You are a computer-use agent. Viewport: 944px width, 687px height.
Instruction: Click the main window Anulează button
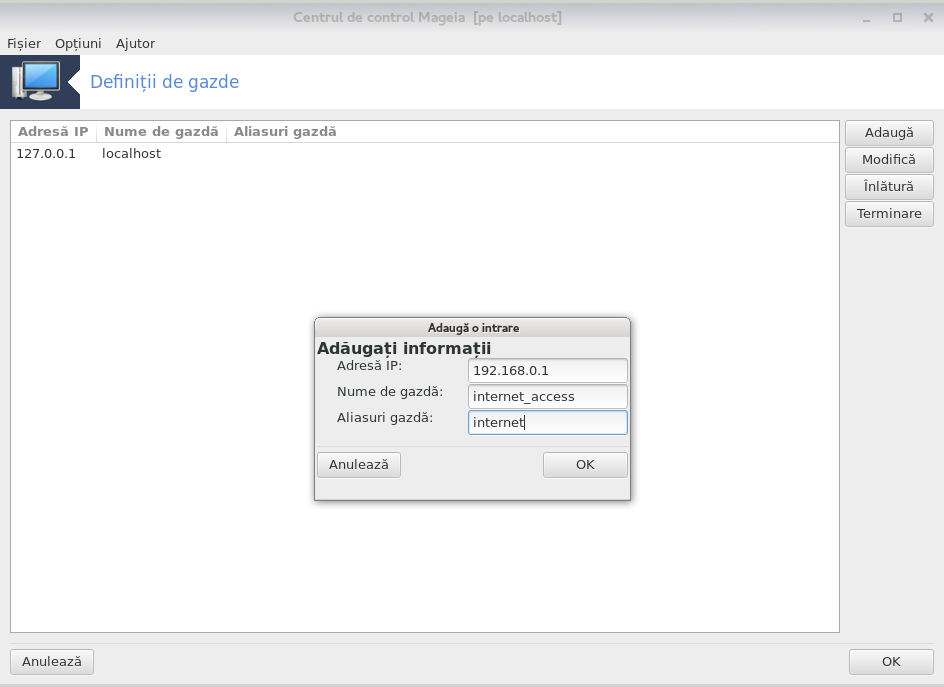point(52,662)
